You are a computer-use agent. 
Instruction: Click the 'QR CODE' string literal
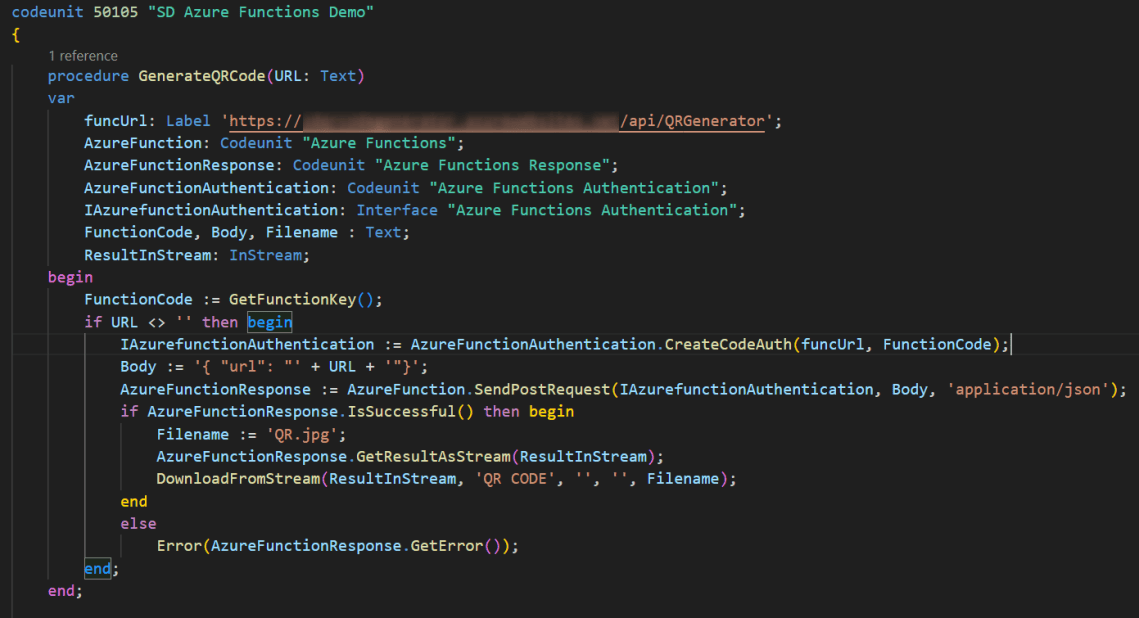[514, 479]
